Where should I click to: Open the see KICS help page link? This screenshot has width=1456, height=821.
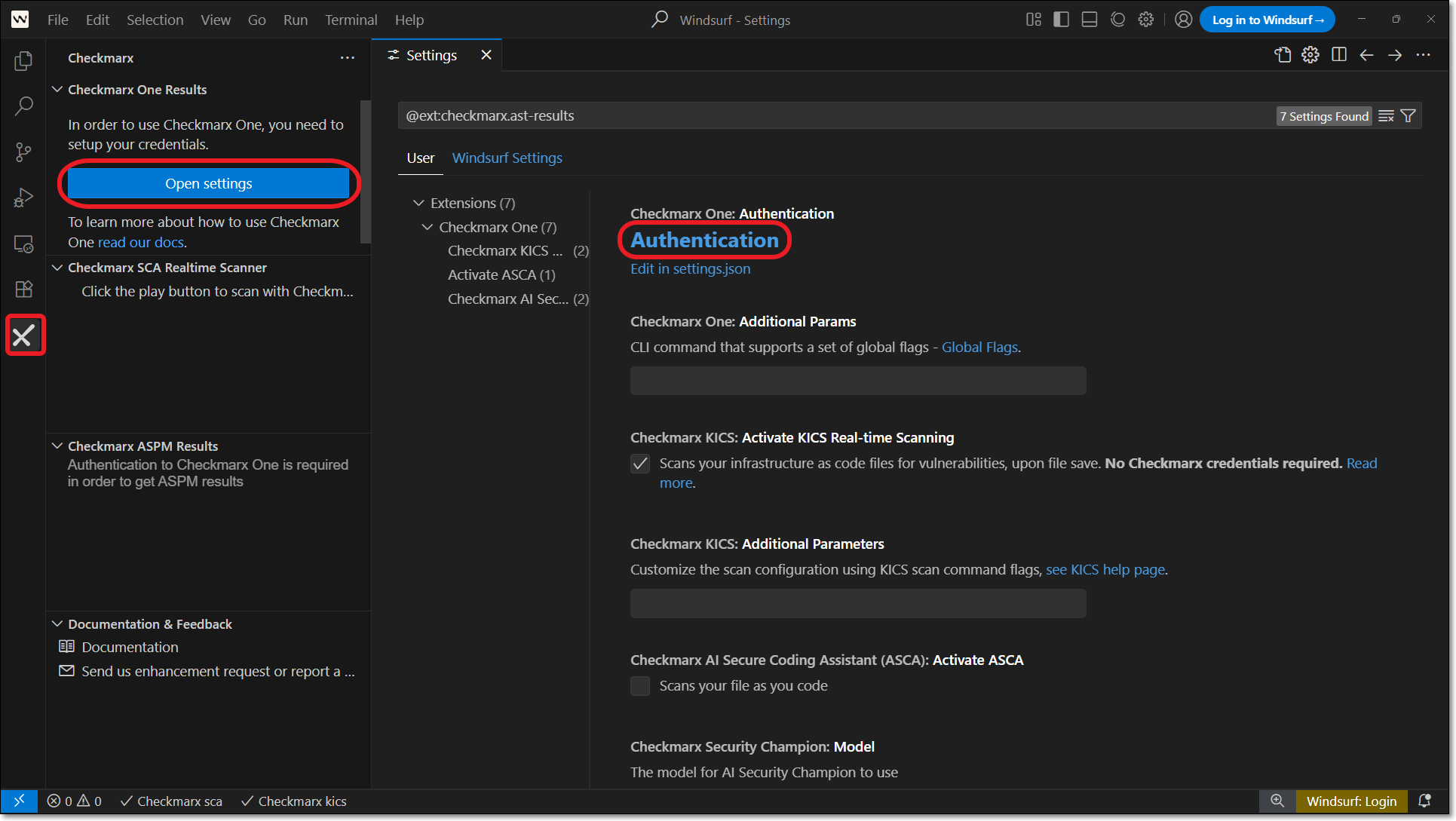click(x=1105, y=570)
